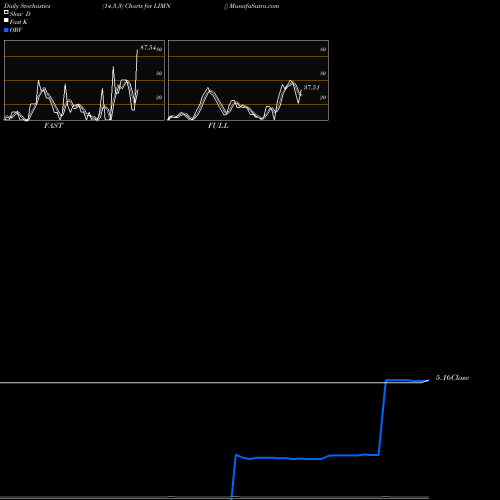Screen dimensions: 500x500
Task: Click the blue OBV legend square
Action: click(6, 30)
